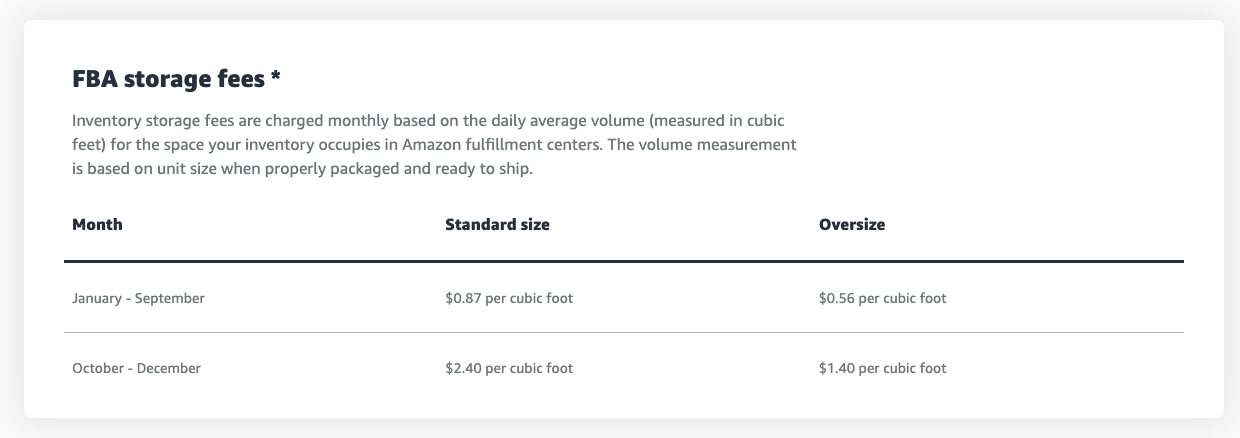The image size is (1240, 438).
Task: Click the FBA storage fees heading
Action: coord(176,78)
